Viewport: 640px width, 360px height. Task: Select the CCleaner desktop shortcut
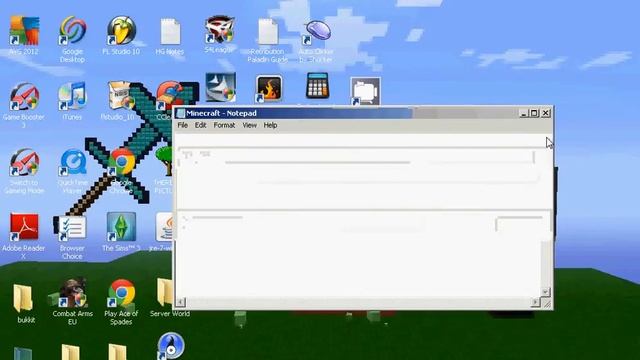click(168, 95)
